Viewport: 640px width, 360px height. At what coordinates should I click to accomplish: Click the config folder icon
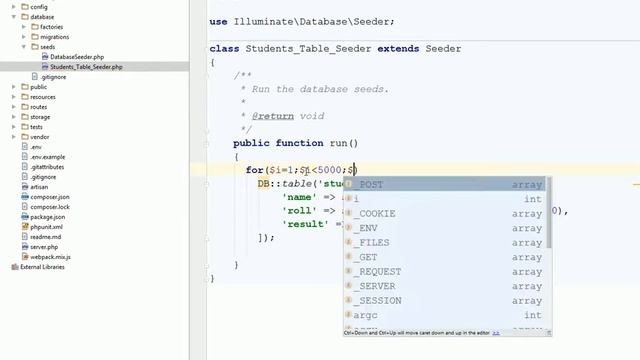[x=25, y=7]
